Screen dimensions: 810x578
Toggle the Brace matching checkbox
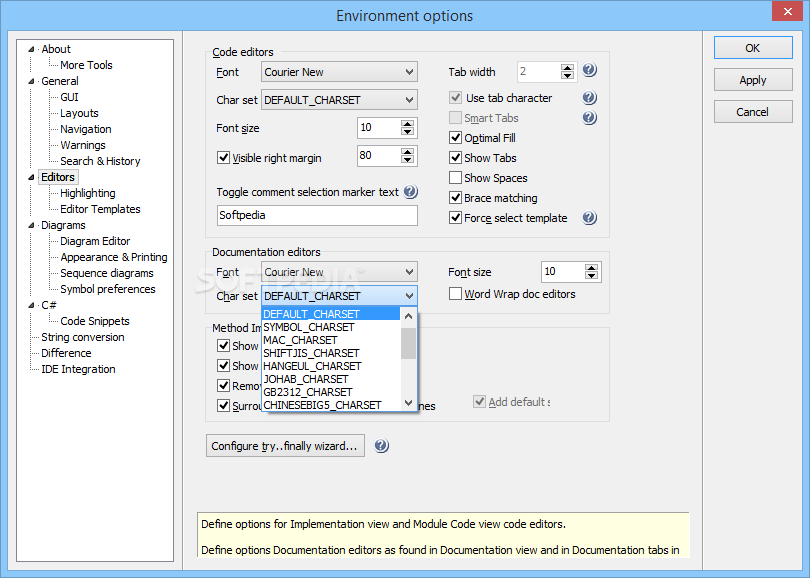click(x=456, y=198)
